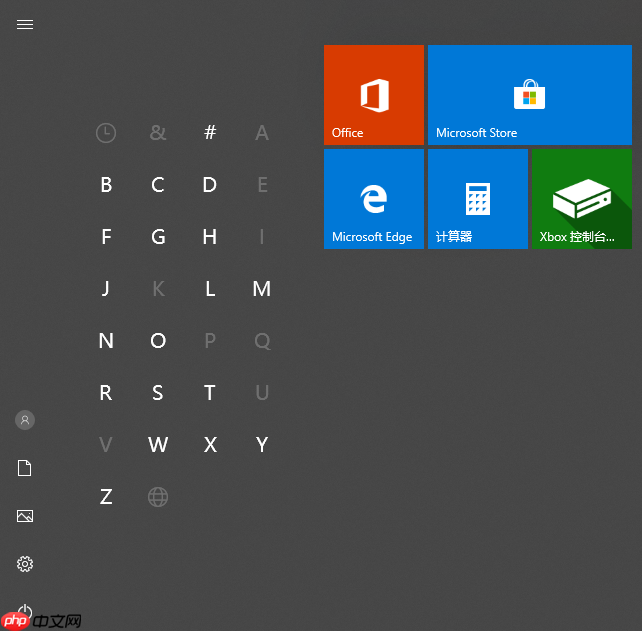The image size is (642, 631).
Task: Open the hamburger menu at top left
Action: click(25, 25)
